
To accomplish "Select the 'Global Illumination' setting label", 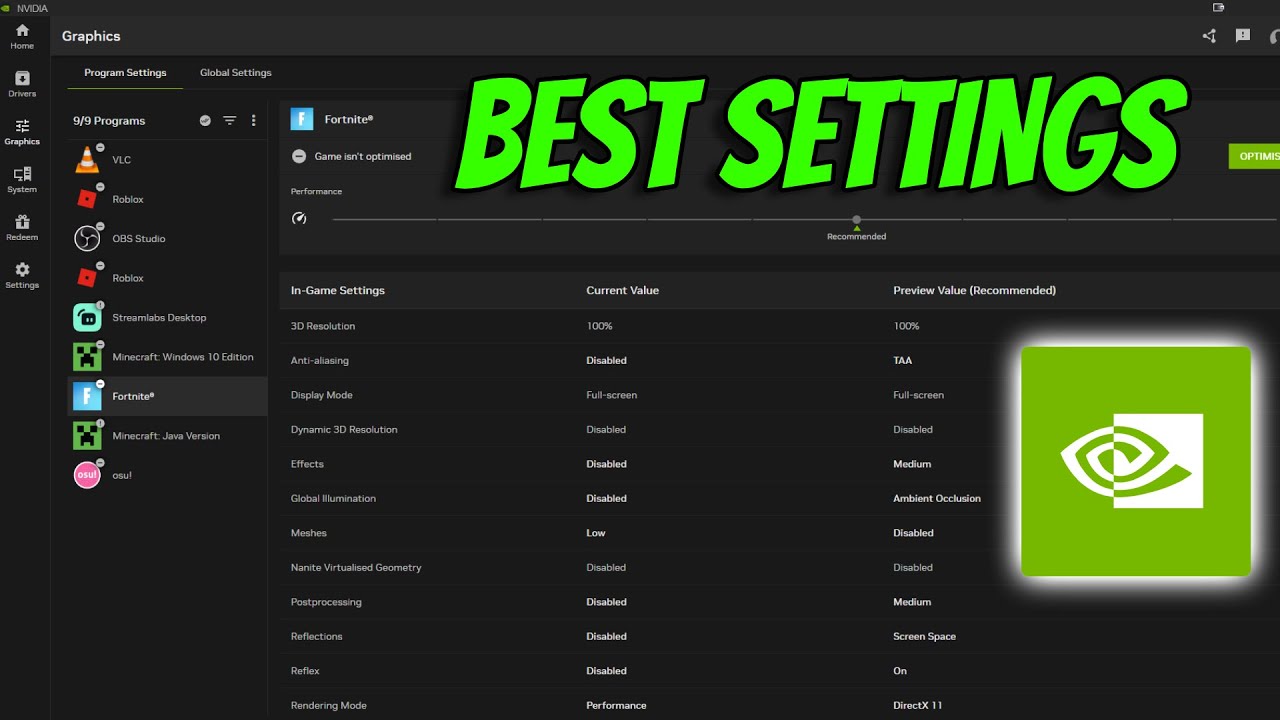I will click(333, 498).
